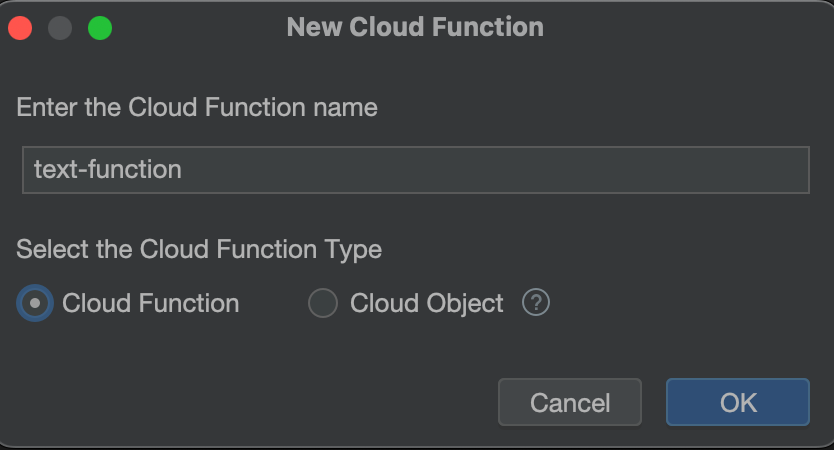
Task: Click the New Cloud Function title text
Action: pos(415,27)
